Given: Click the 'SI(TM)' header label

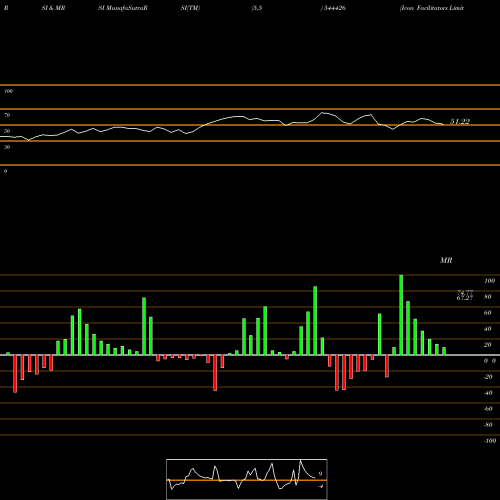Looking at the screenshot, I should click(x=190, y=8).
